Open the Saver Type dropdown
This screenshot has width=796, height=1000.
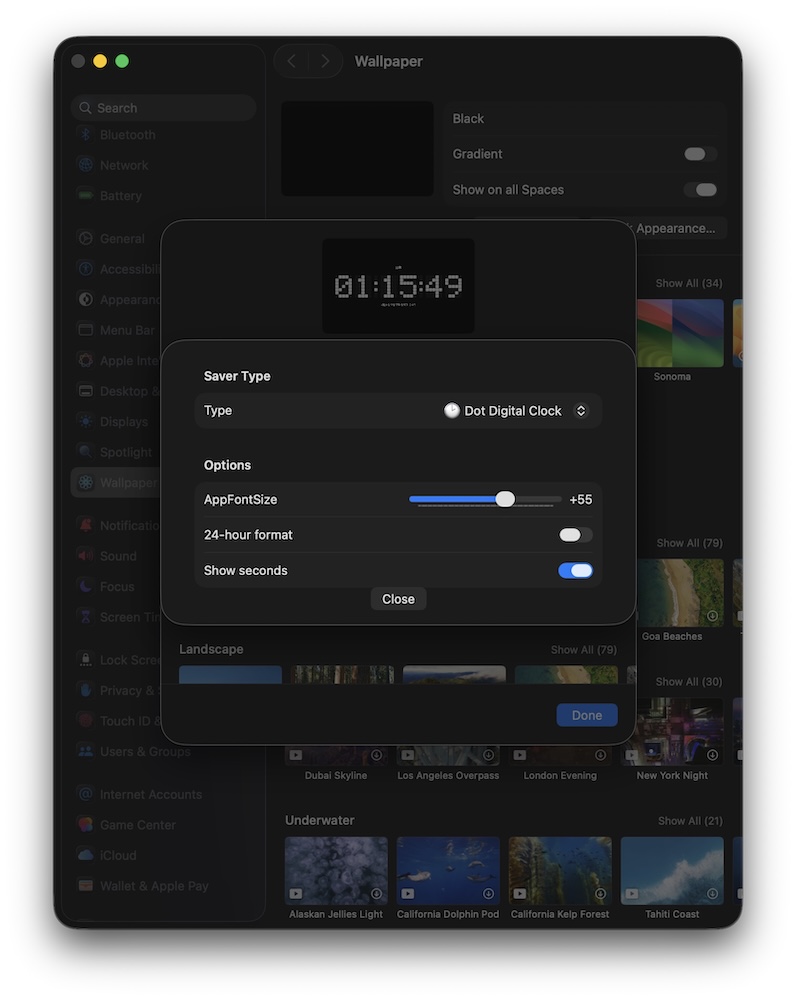(516, 411)
